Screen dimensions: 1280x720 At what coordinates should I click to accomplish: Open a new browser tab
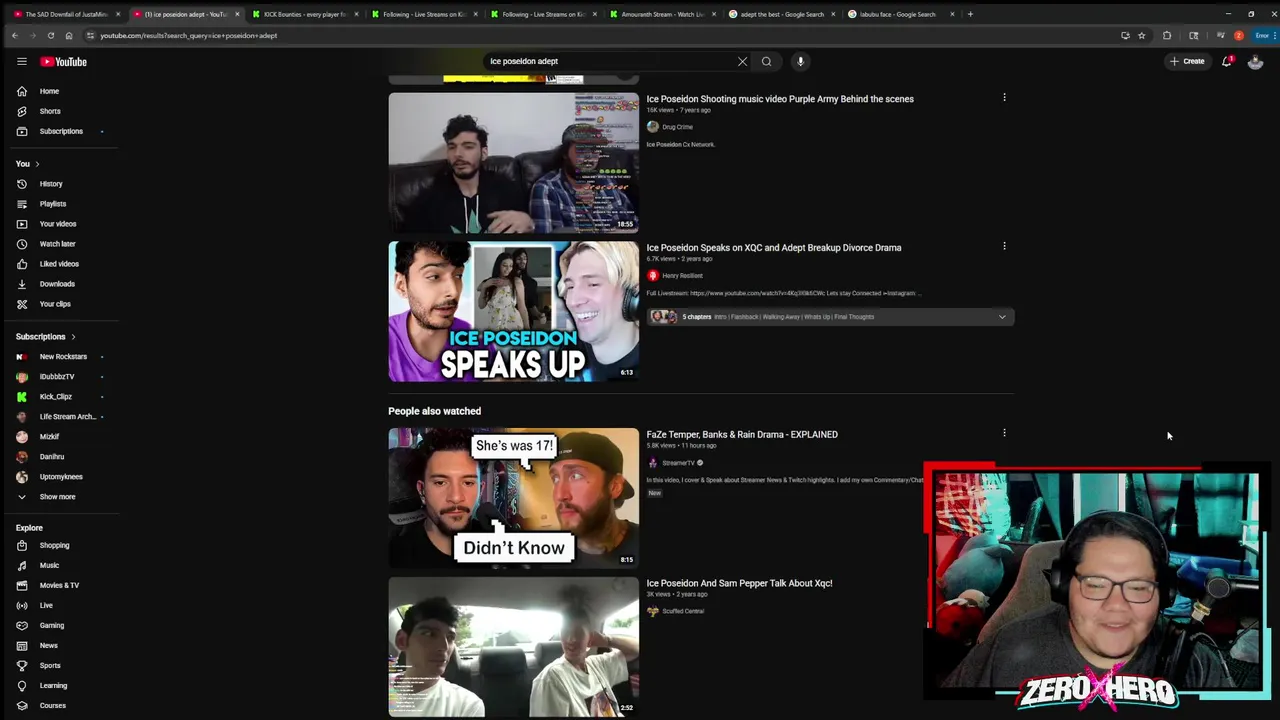(969, 14)
